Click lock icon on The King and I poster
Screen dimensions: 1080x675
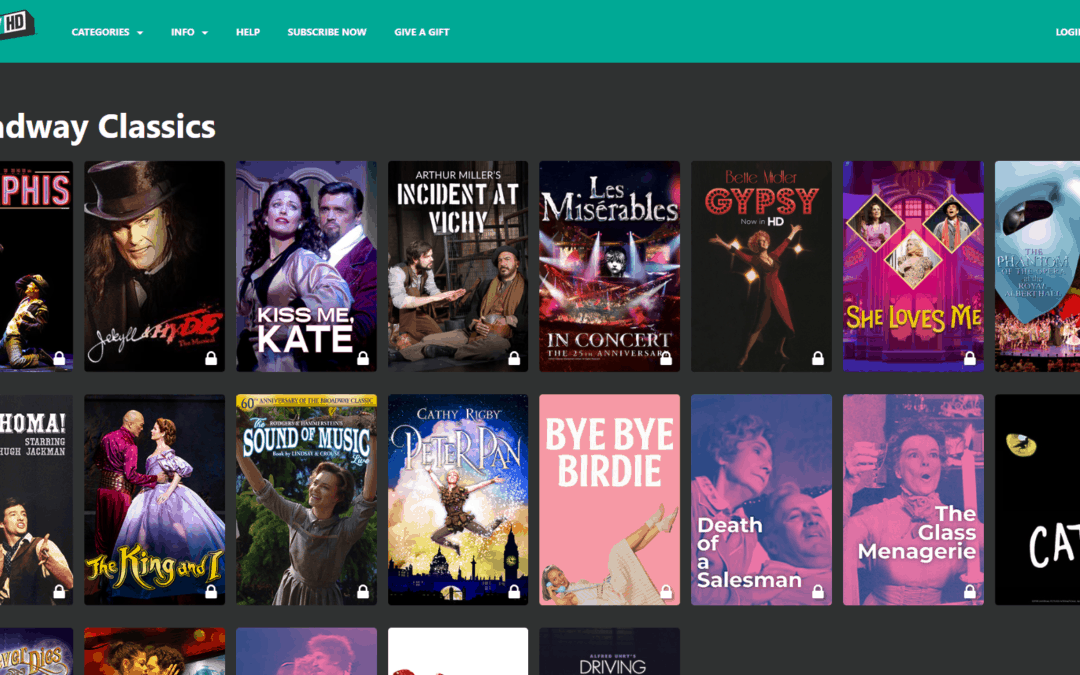211,592
